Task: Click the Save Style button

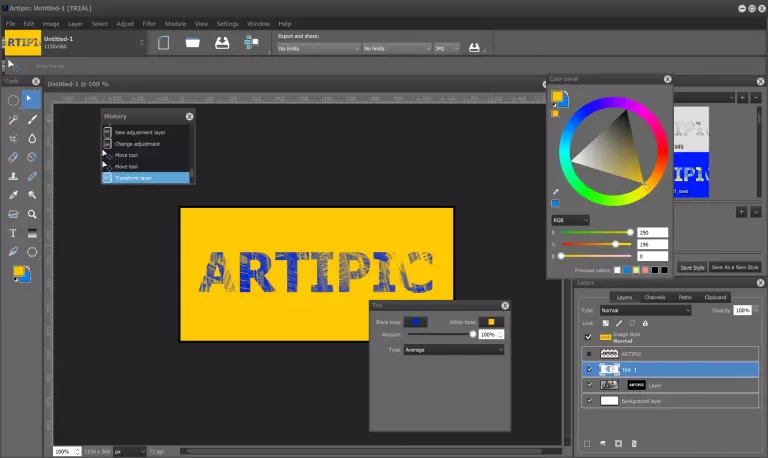Action: (692, 268)
